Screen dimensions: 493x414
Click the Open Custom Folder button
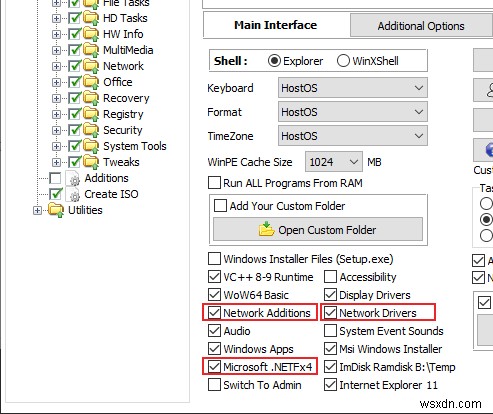[x=318, y=229]
